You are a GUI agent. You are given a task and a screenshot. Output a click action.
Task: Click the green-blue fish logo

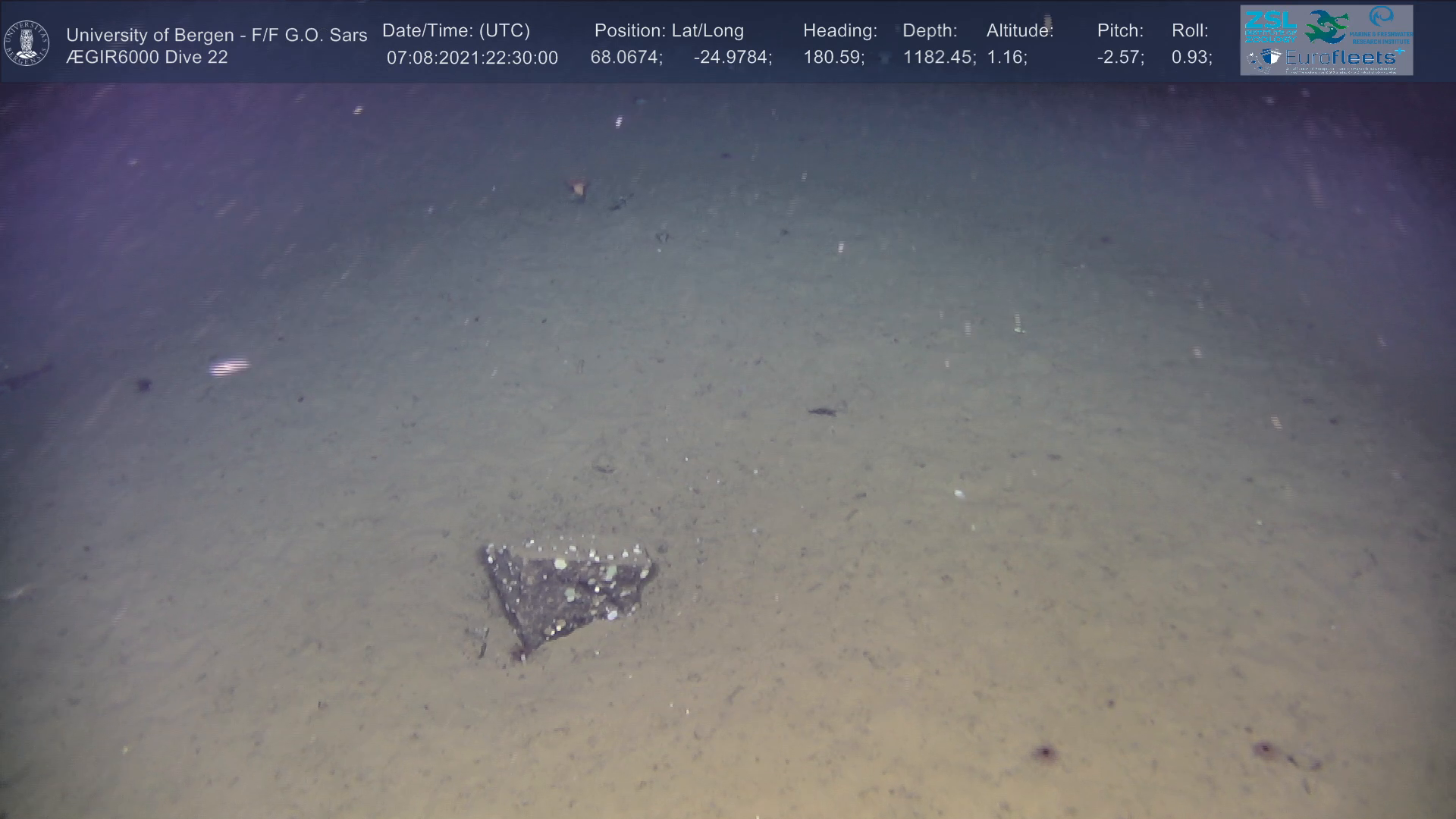tap(1326, 27)
